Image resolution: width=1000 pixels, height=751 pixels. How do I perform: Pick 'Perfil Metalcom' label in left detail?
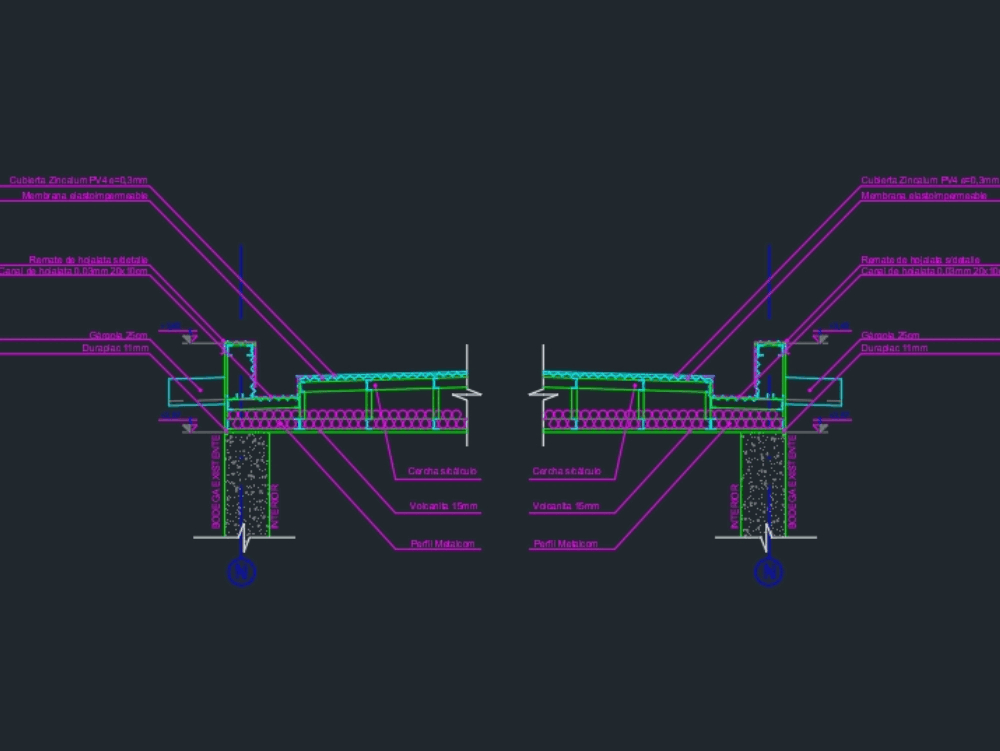443,544
